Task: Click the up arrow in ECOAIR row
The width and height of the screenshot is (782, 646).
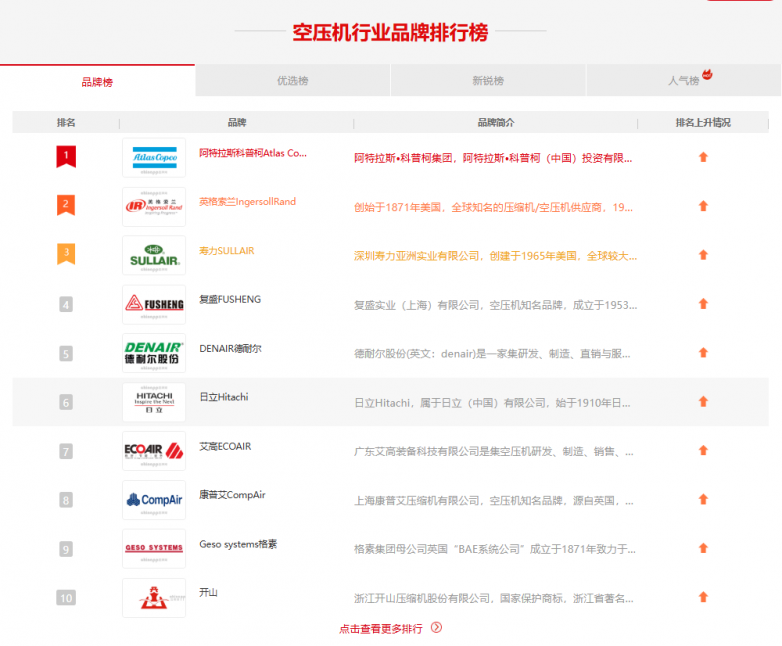Action: [x=703, y=450]
